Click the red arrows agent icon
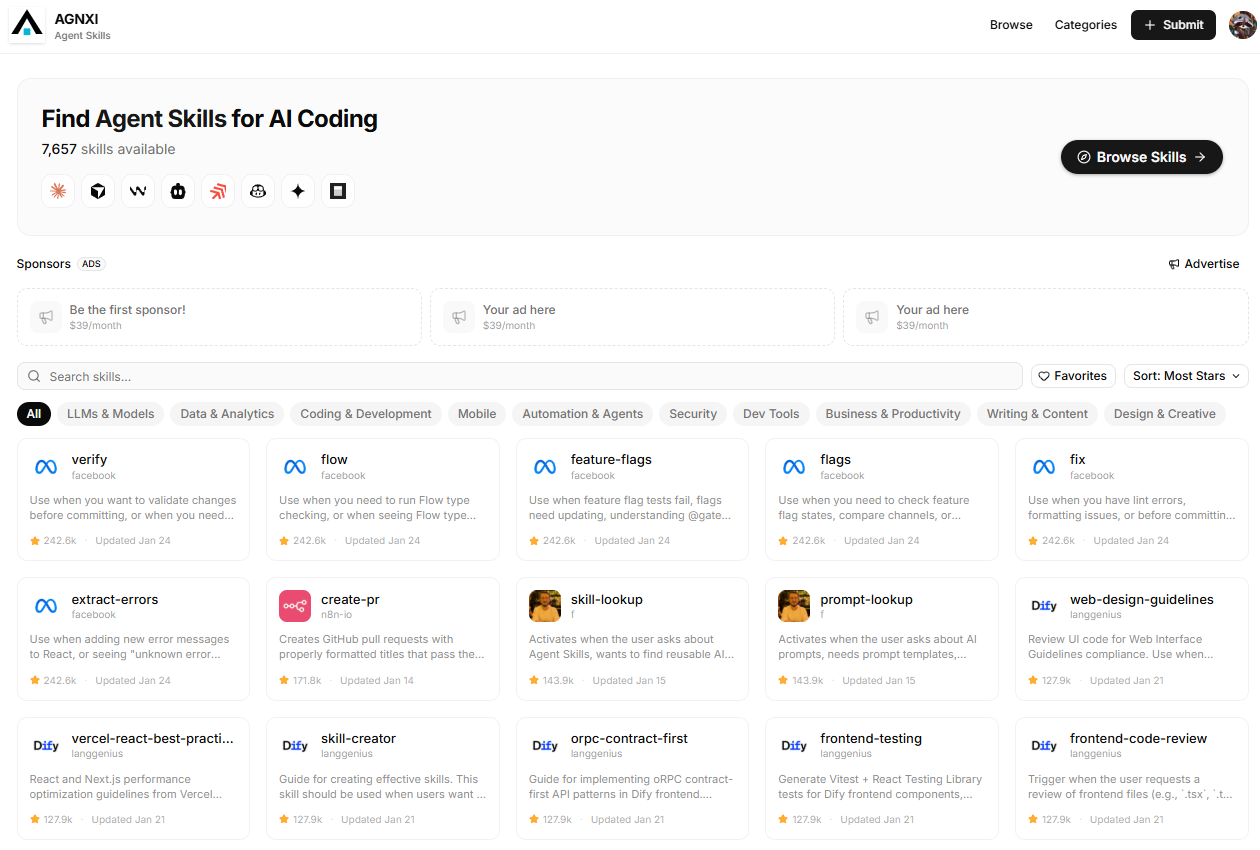Image resolution: width=1260 pixels, height=850 pixels. click(218, 190)
